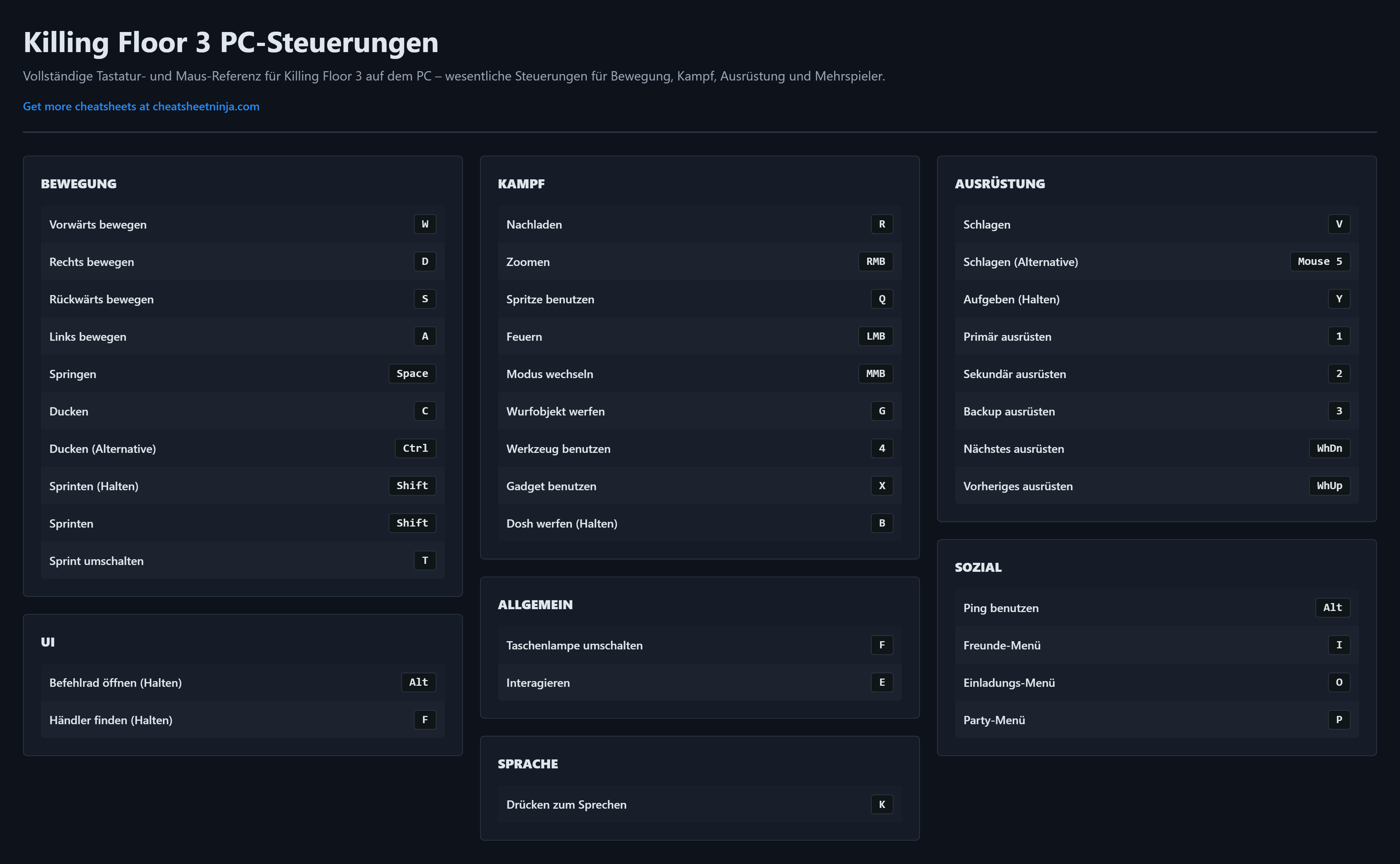This screenshot has height=864, width=1400.
Task: Select the Spritze benutzen row
Action: [699, 299]
